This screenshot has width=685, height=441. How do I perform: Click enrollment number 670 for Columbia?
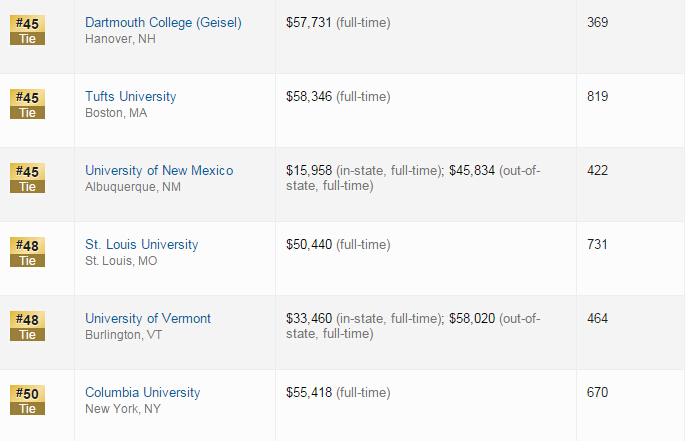tap(597, 392)
